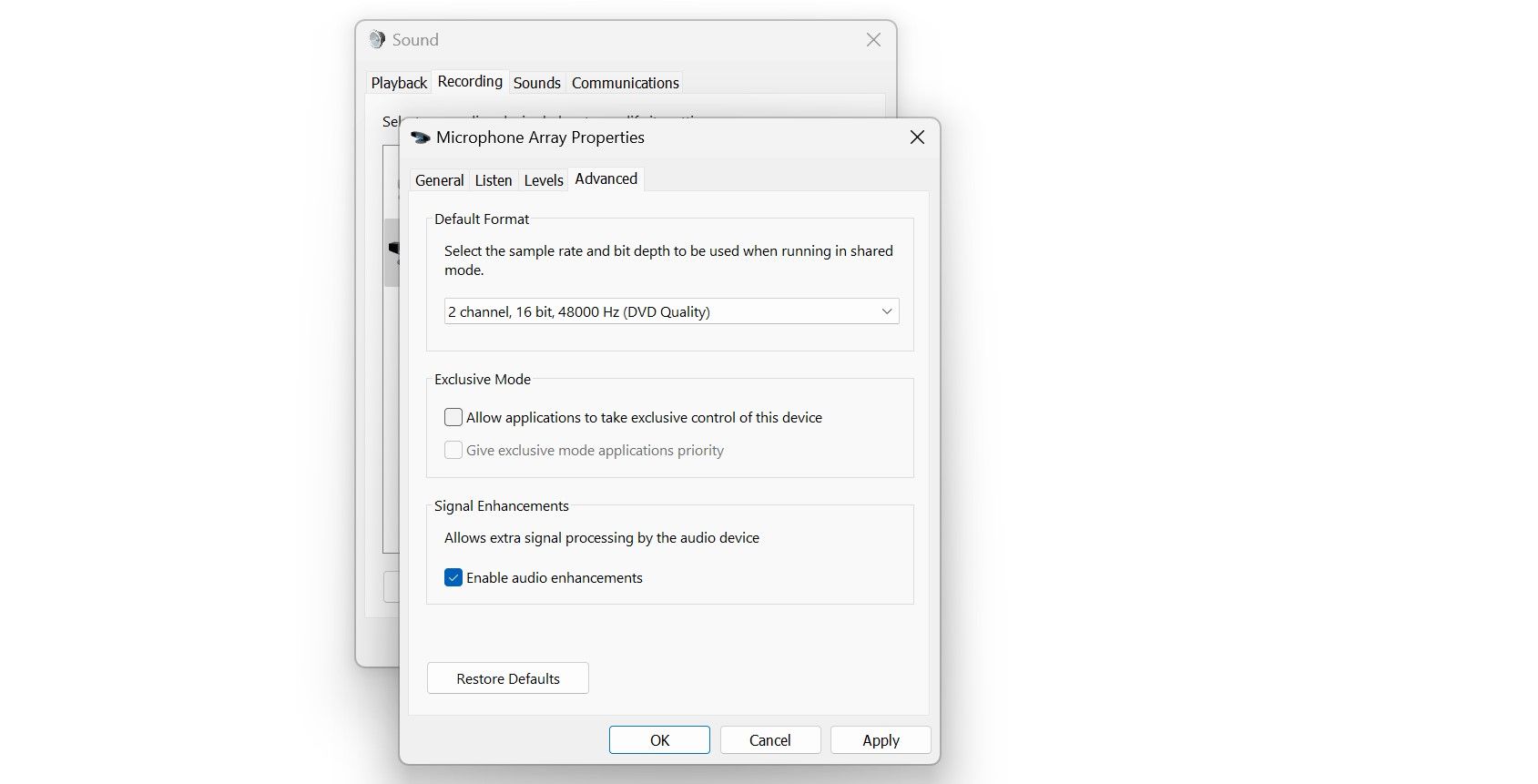This screenshot has height=784, width=1538.
Task: Expand the Default Format sample rate dropdown
Action: tap(671, 311)
